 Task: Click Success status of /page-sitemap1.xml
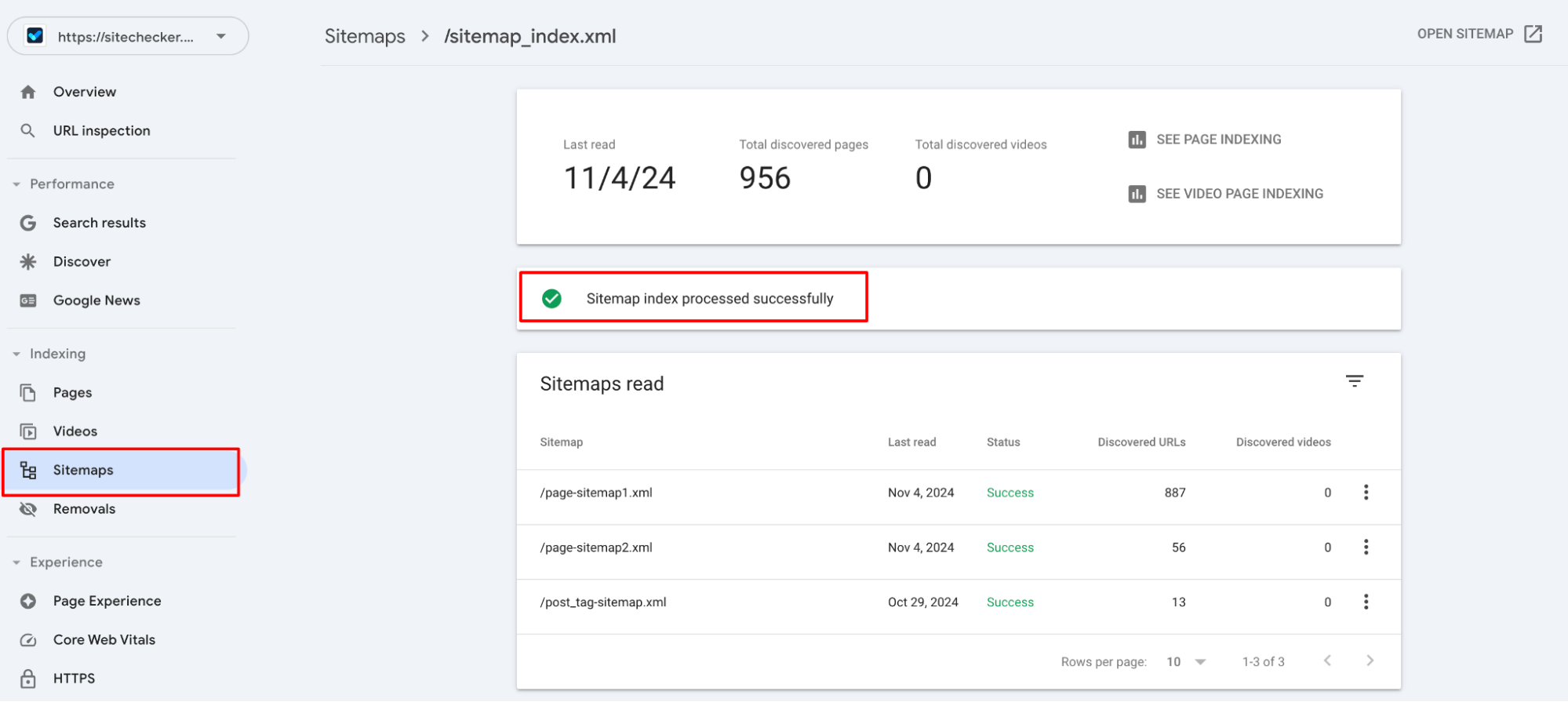coord(1010,493)
